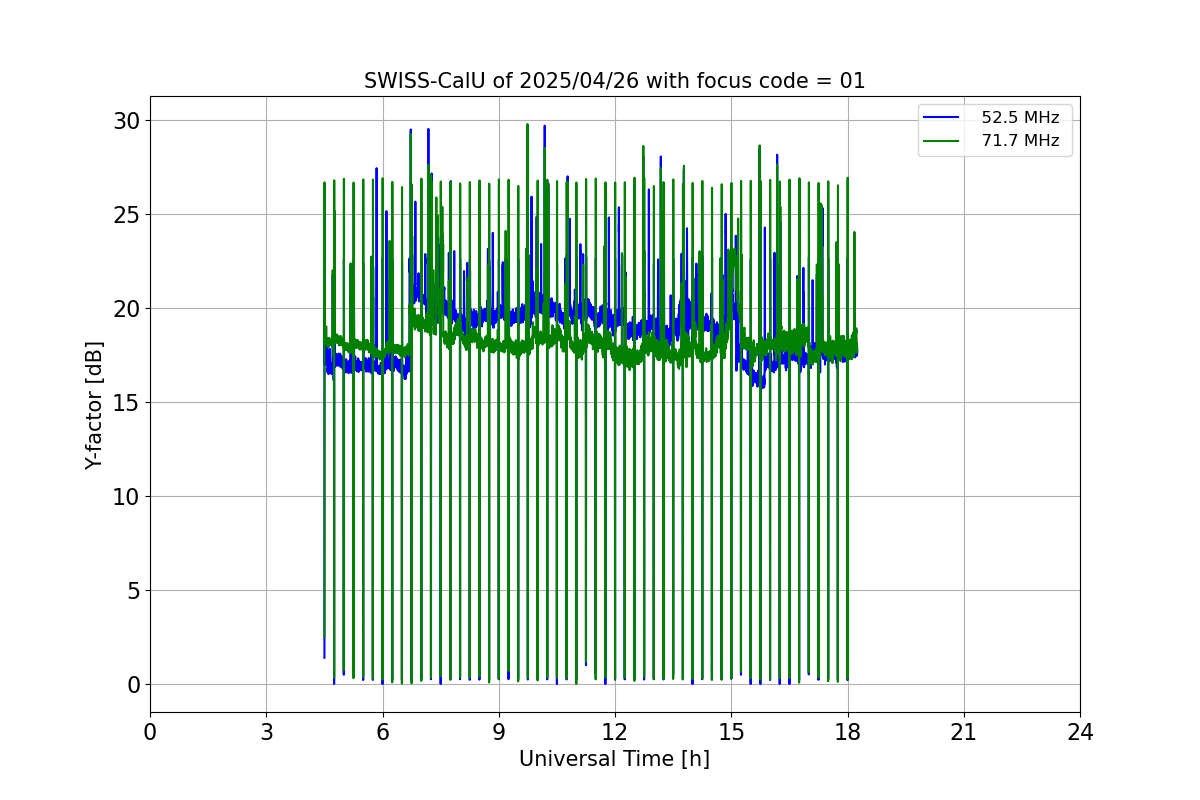
Task: Click the green line sample in legend
Action: pyautogui.click(x=943, y=141)
